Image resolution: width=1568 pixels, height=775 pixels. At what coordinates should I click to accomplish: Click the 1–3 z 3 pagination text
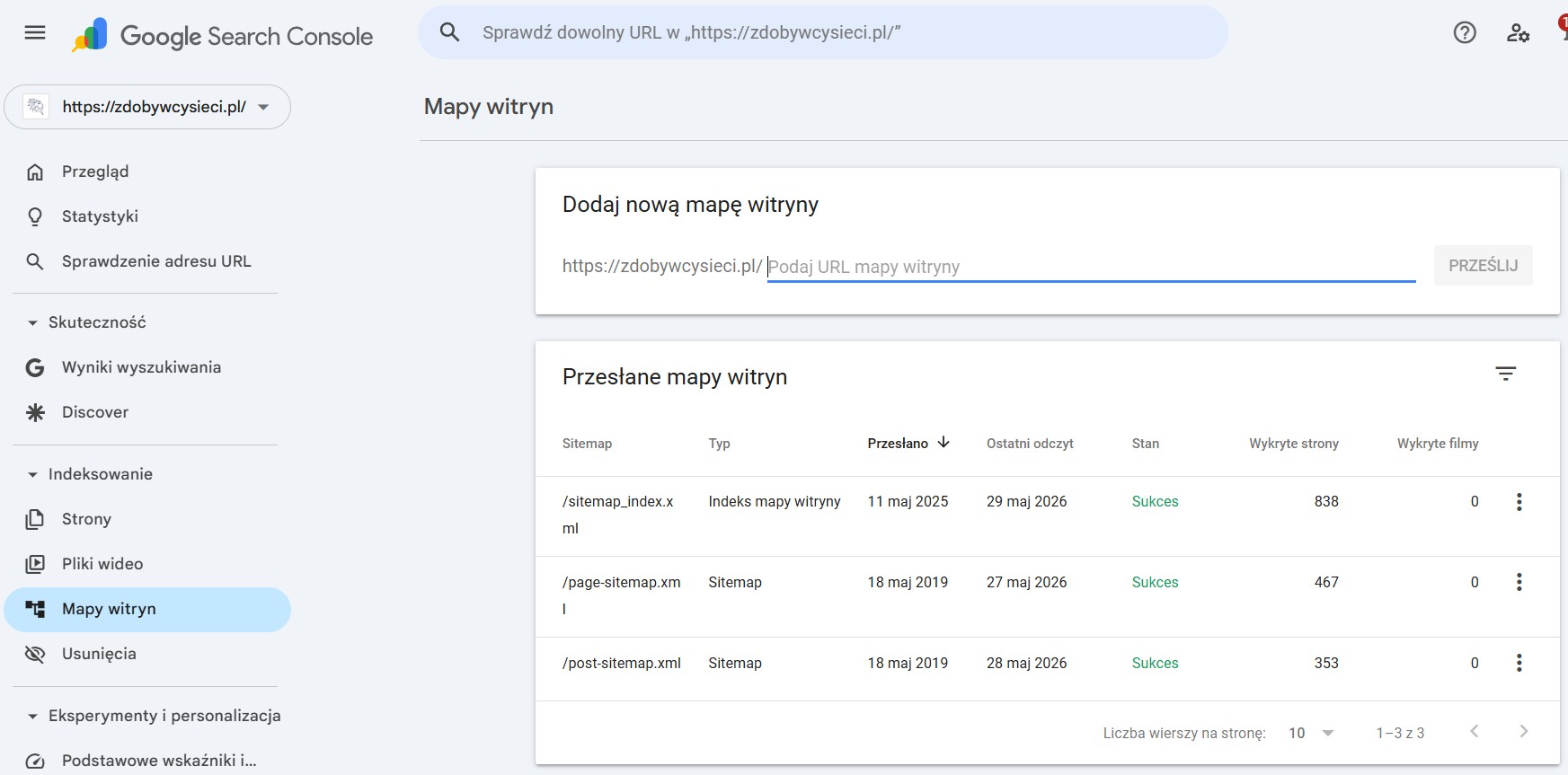coord(1400,733)
